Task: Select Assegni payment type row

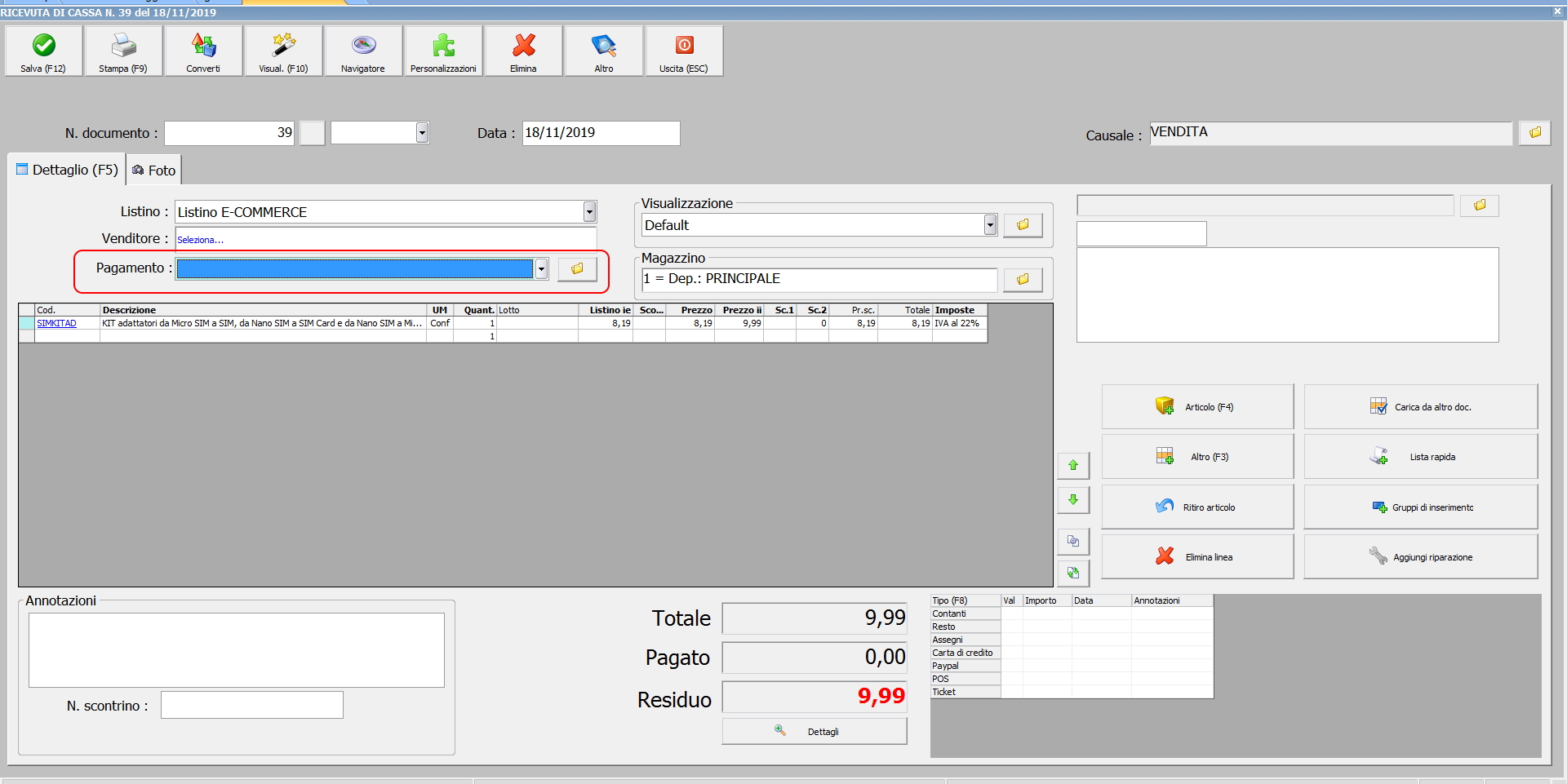Action: coord(966,640)
